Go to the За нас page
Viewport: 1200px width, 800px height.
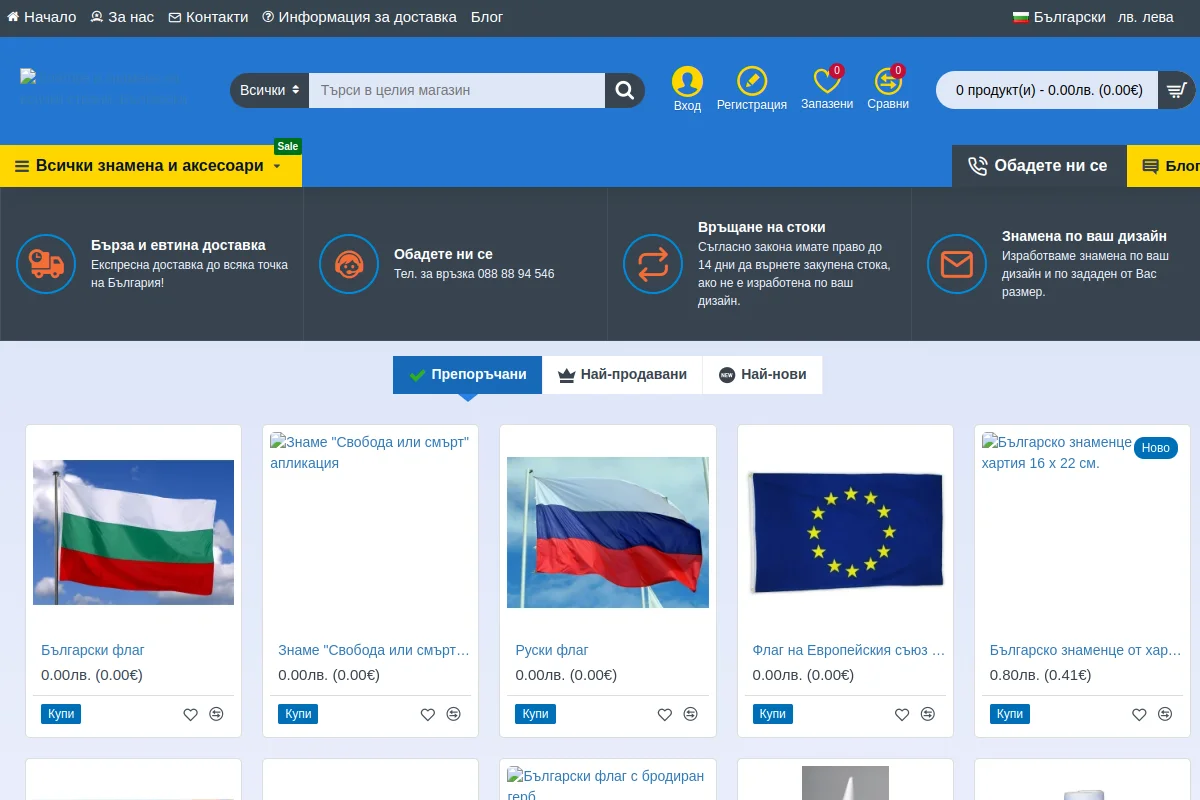tap(122, 17)
